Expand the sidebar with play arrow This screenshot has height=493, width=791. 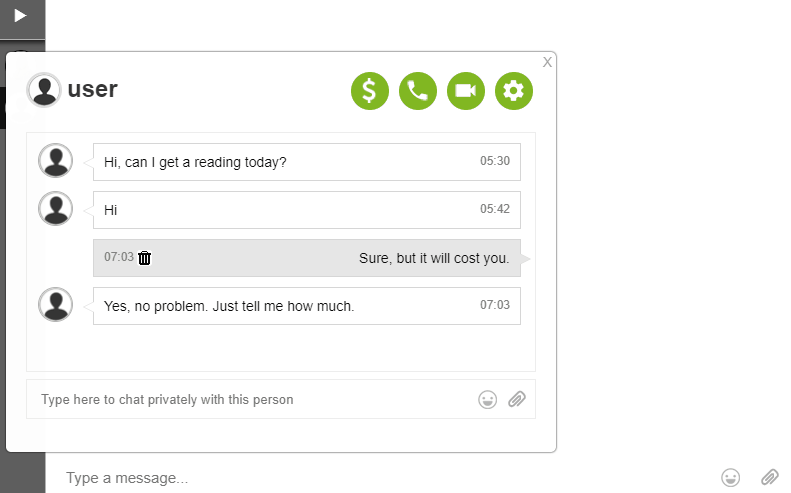click(x=20, y=16)
